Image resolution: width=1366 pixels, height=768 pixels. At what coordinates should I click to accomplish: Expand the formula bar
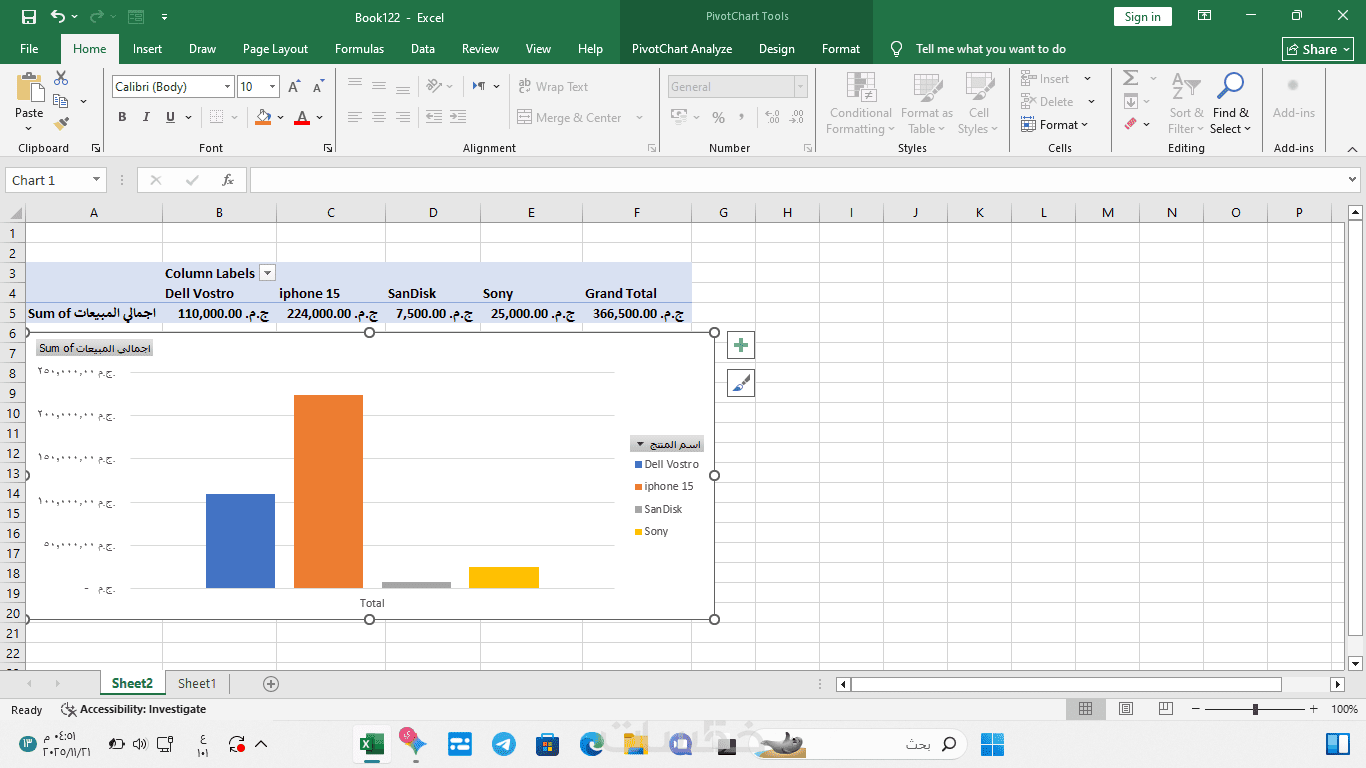coord(1352,180)
